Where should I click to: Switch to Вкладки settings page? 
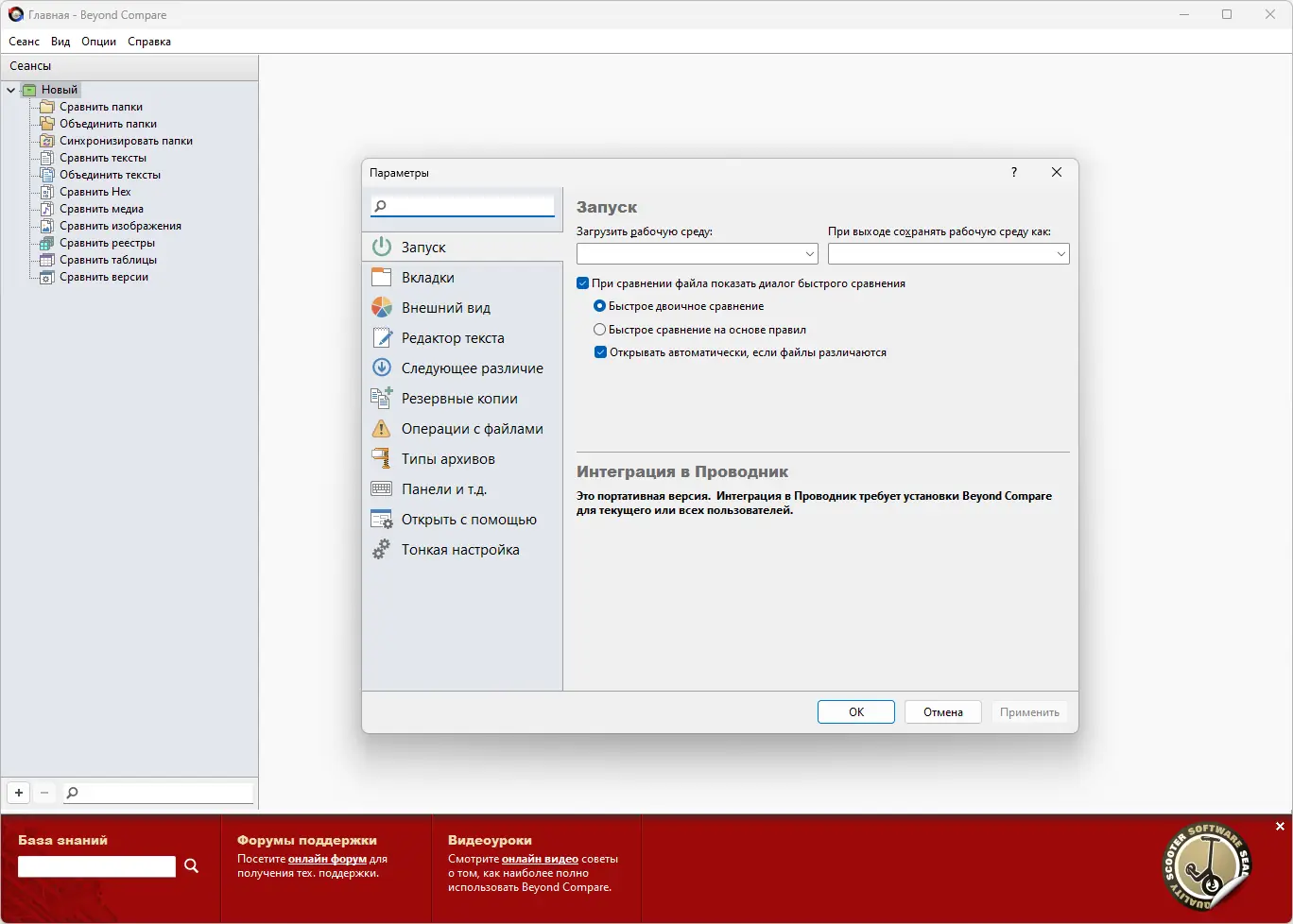tap(462, 277)
